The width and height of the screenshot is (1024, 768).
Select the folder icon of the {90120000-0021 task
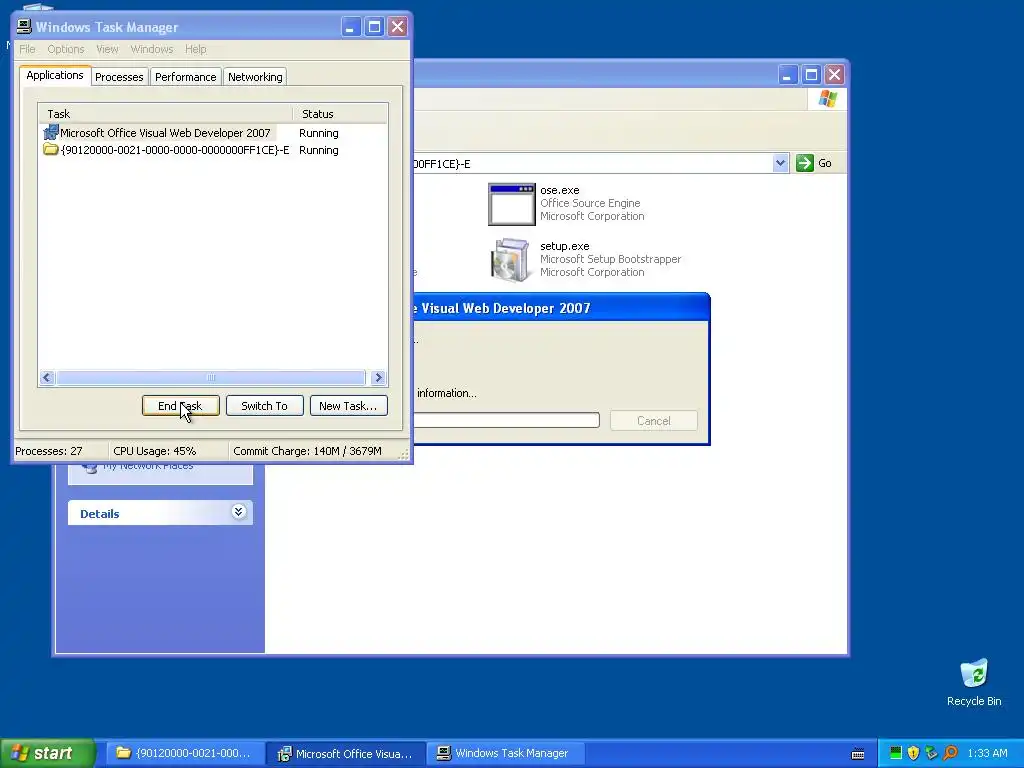pos(51,150)
